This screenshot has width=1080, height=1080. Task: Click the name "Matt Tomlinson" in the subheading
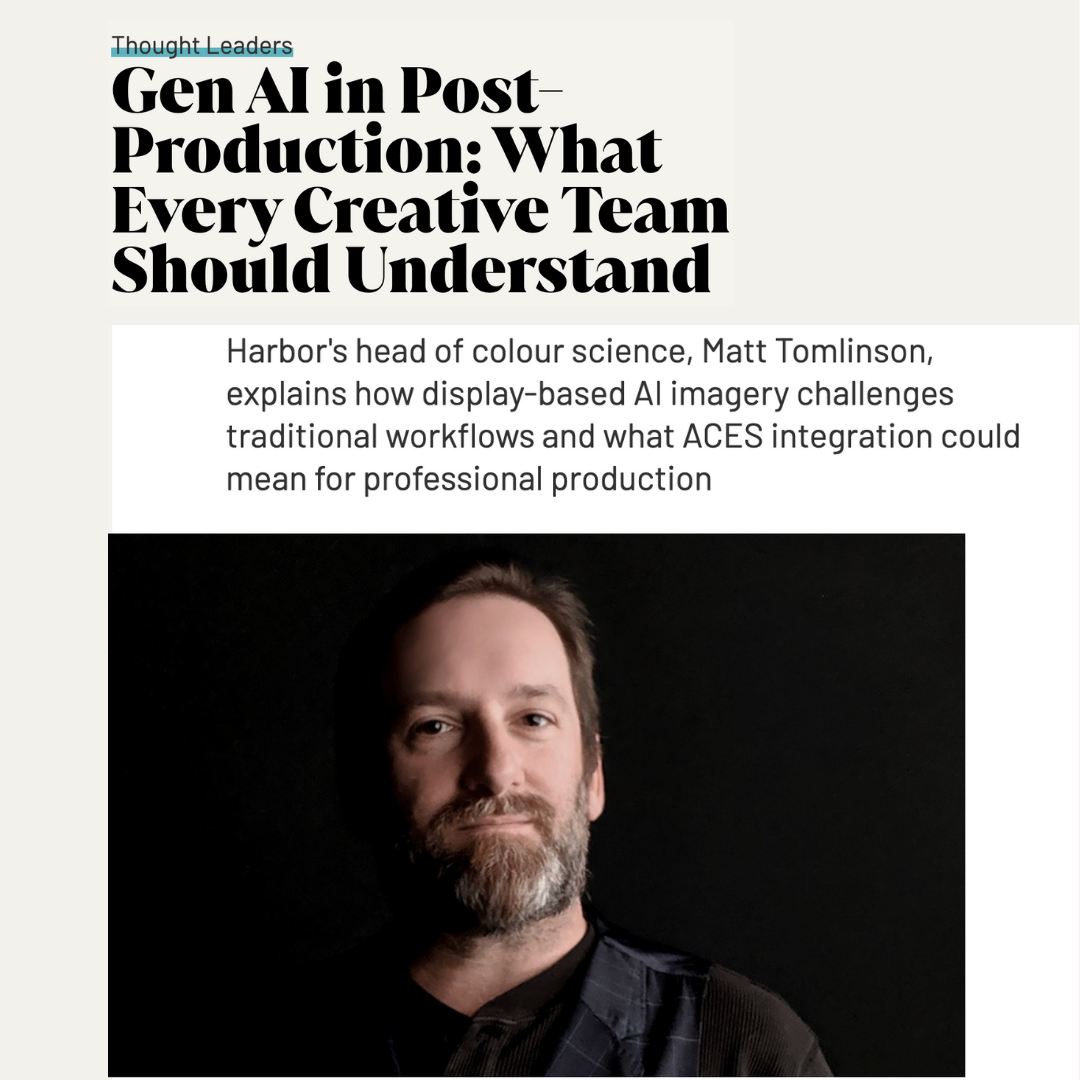coord(817,351)
